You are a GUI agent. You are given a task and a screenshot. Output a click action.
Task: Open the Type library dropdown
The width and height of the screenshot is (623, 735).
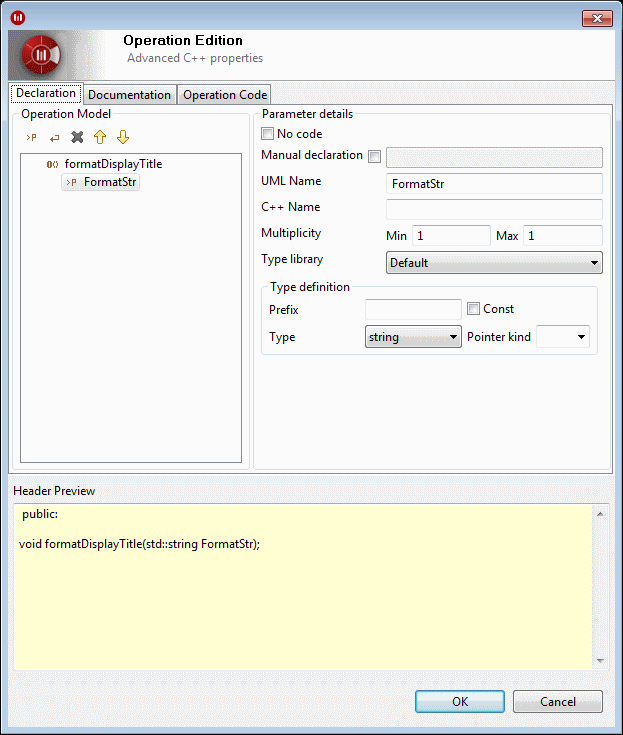pyautogui.click(x=494, y=263)
